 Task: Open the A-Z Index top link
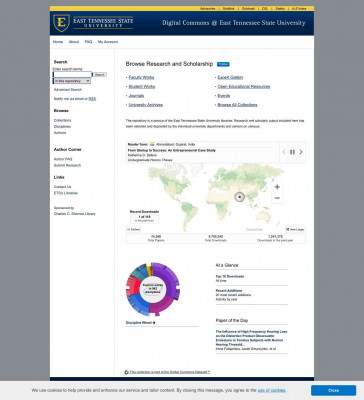click(299, 8)
